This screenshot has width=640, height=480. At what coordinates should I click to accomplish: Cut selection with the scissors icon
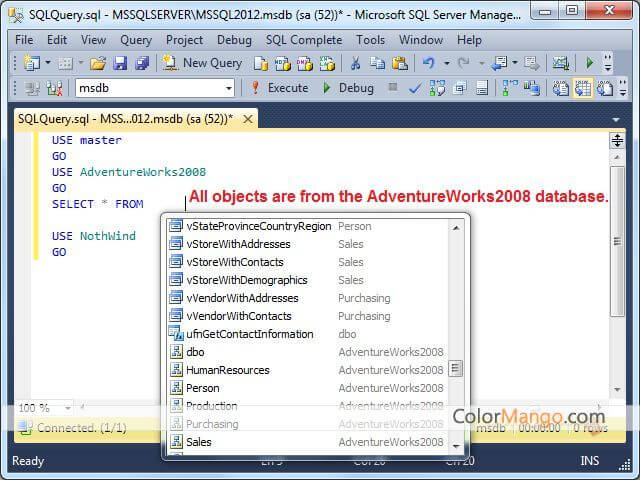(354, 63)
